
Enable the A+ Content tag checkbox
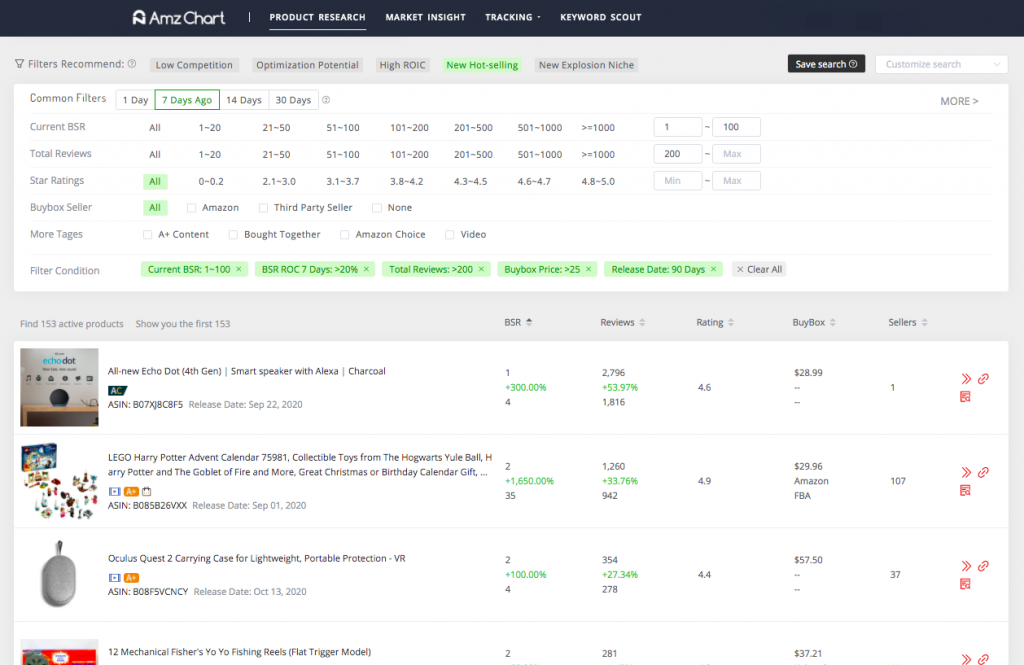click(x=148, y=235)
